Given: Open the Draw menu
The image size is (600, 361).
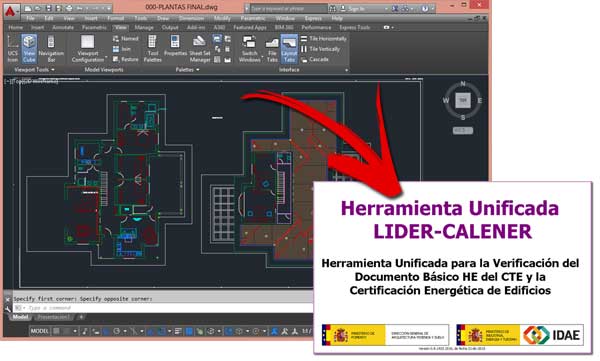Looking at the screenshot, I should tap(163, 18).
